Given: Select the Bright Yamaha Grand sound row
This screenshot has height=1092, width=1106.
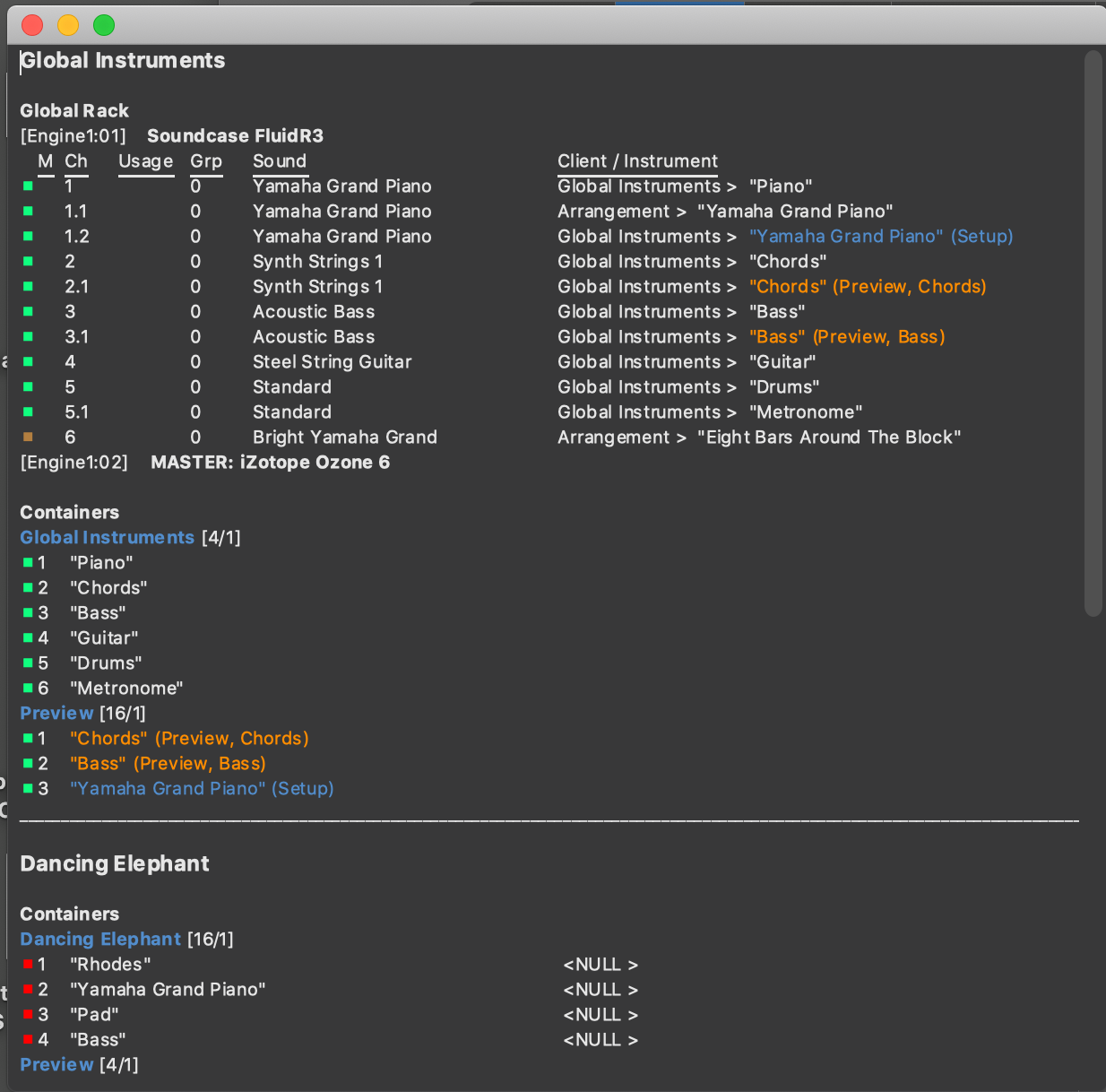Looking at the screenshot, I should tap(344, 438).
